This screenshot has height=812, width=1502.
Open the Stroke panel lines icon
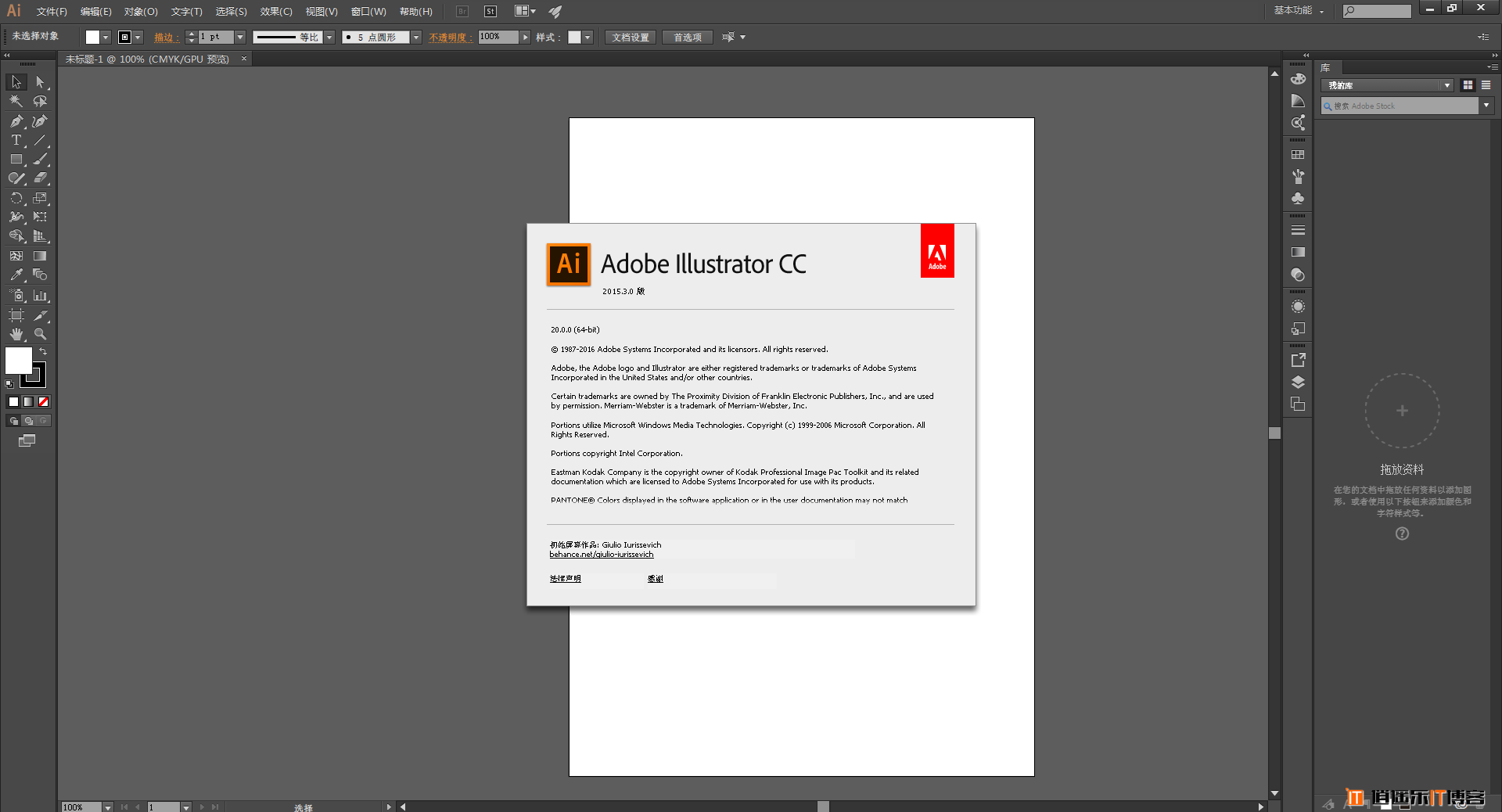[1298, 231]
